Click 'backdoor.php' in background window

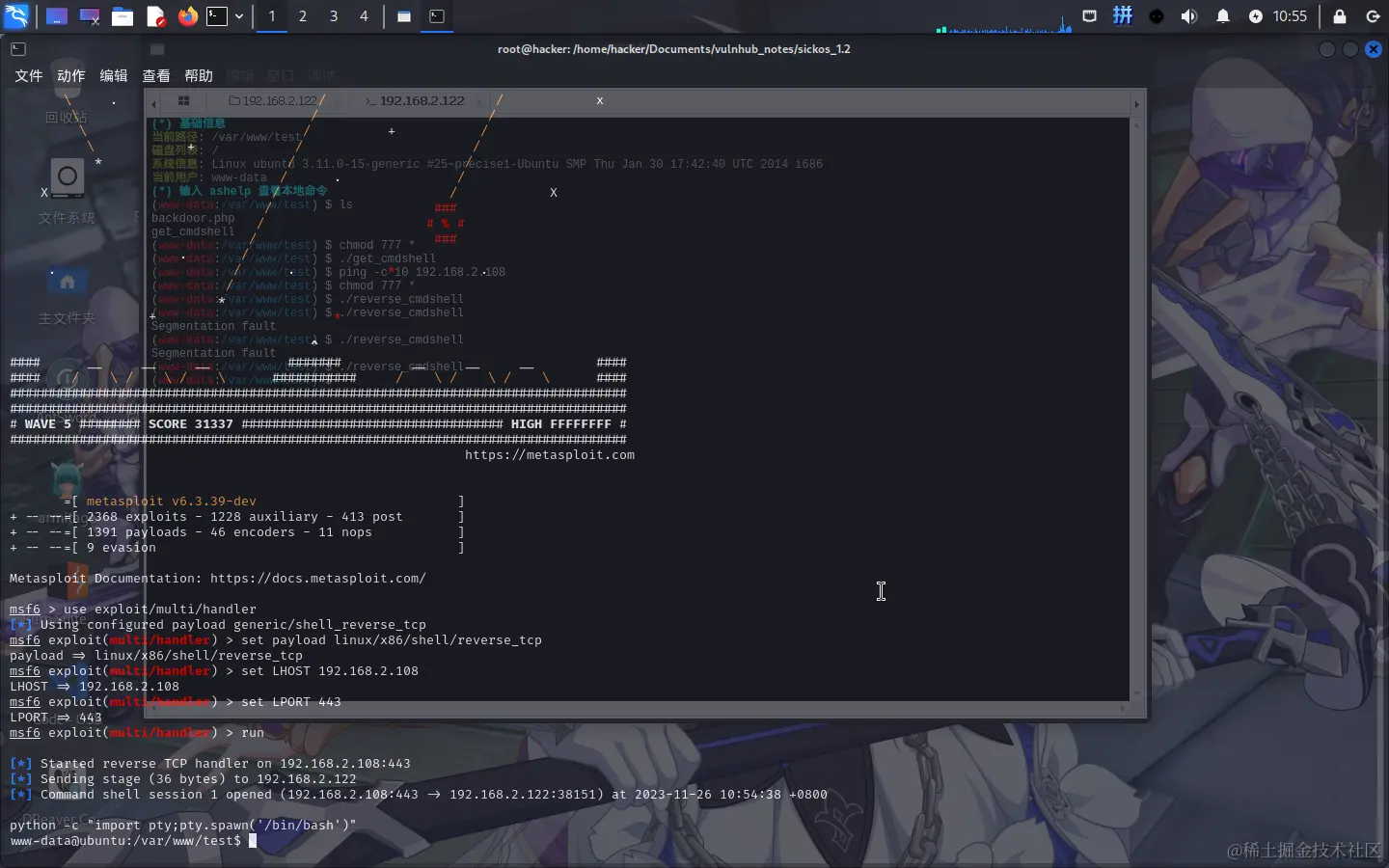pyautogui.click(x=193, y=218)
